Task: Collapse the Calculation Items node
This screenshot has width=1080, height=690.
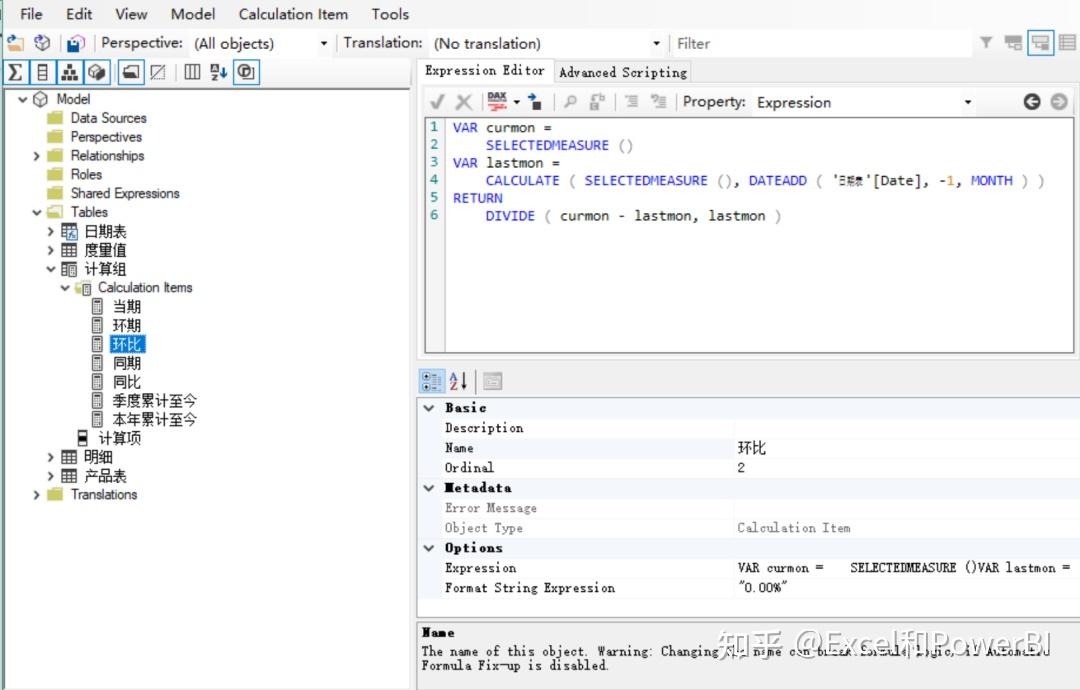Action: tap(65, 288)
